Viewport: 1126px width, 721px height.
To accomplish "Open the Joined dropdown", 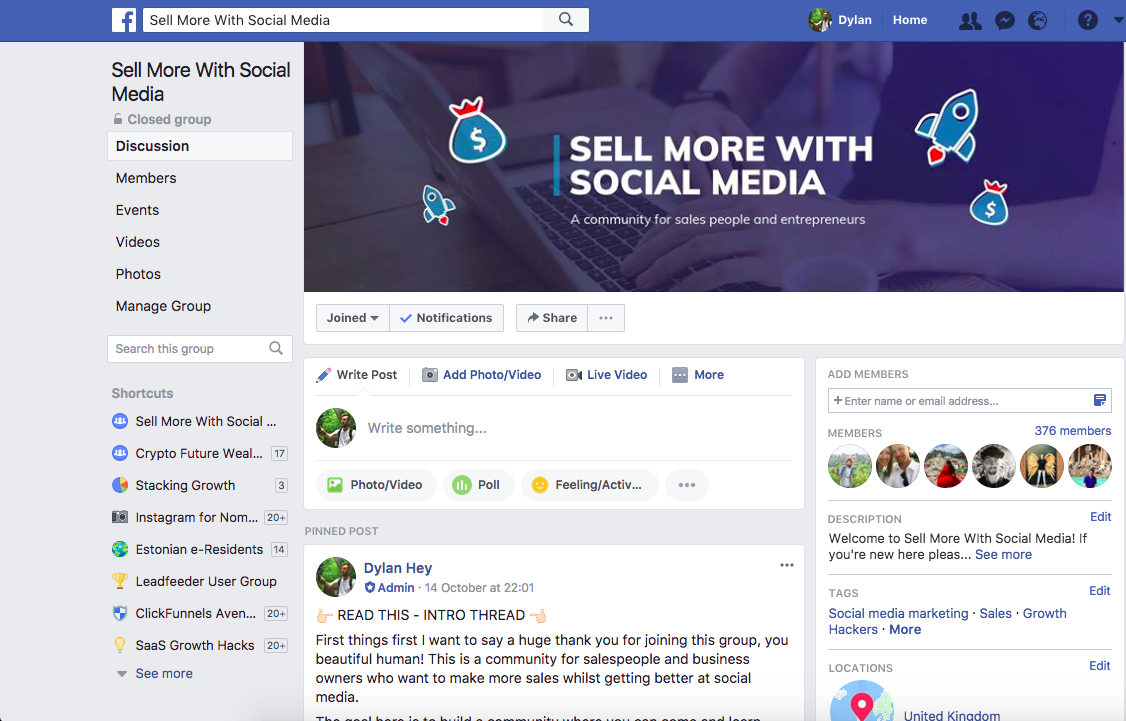I will tap(353, 318).
